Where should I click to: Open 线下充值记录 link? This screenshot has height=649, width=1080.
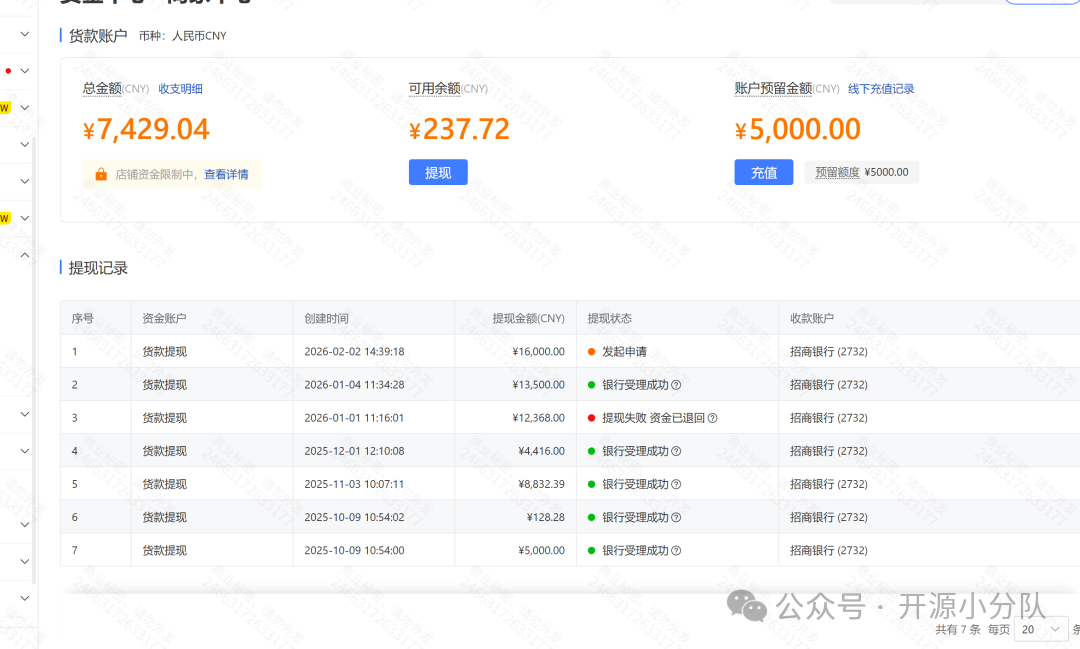tap(881, 89)
